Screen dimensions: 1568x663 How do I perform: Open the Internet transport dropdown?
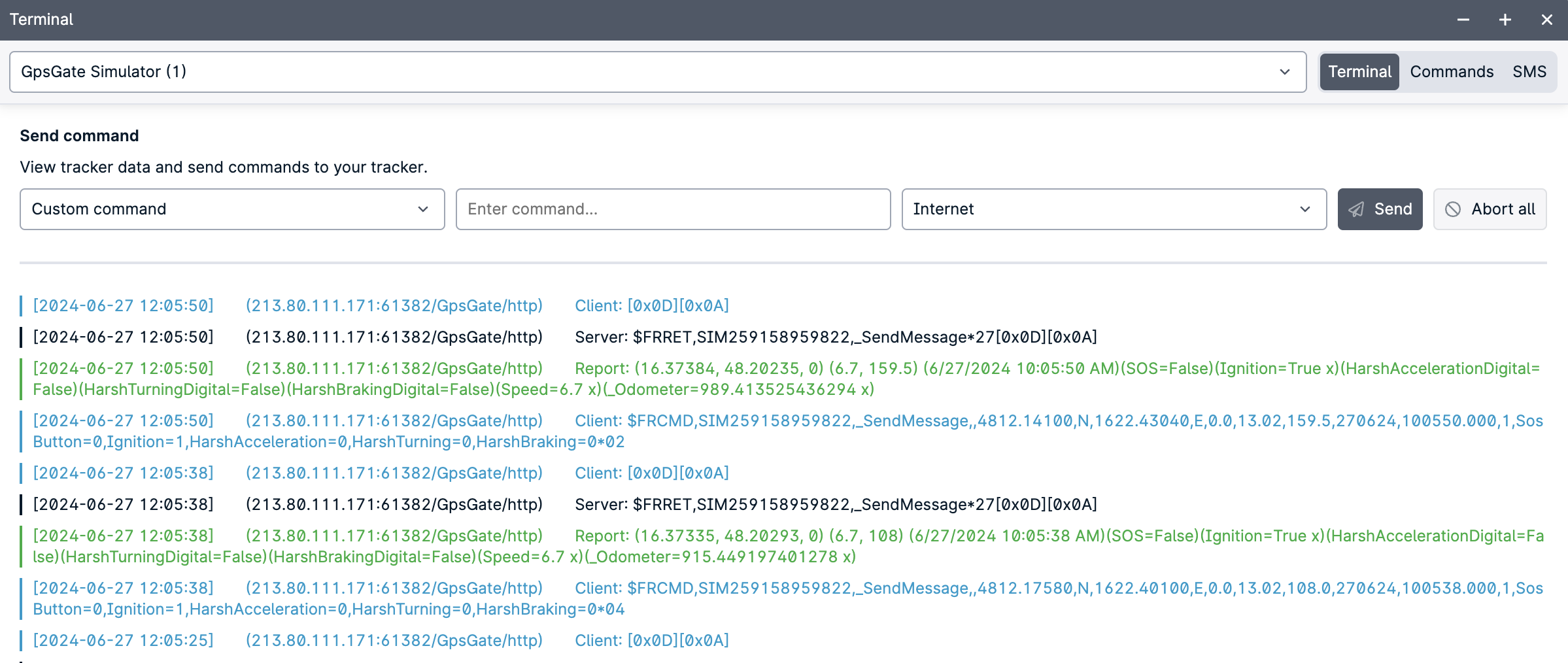coord(1114,209)
